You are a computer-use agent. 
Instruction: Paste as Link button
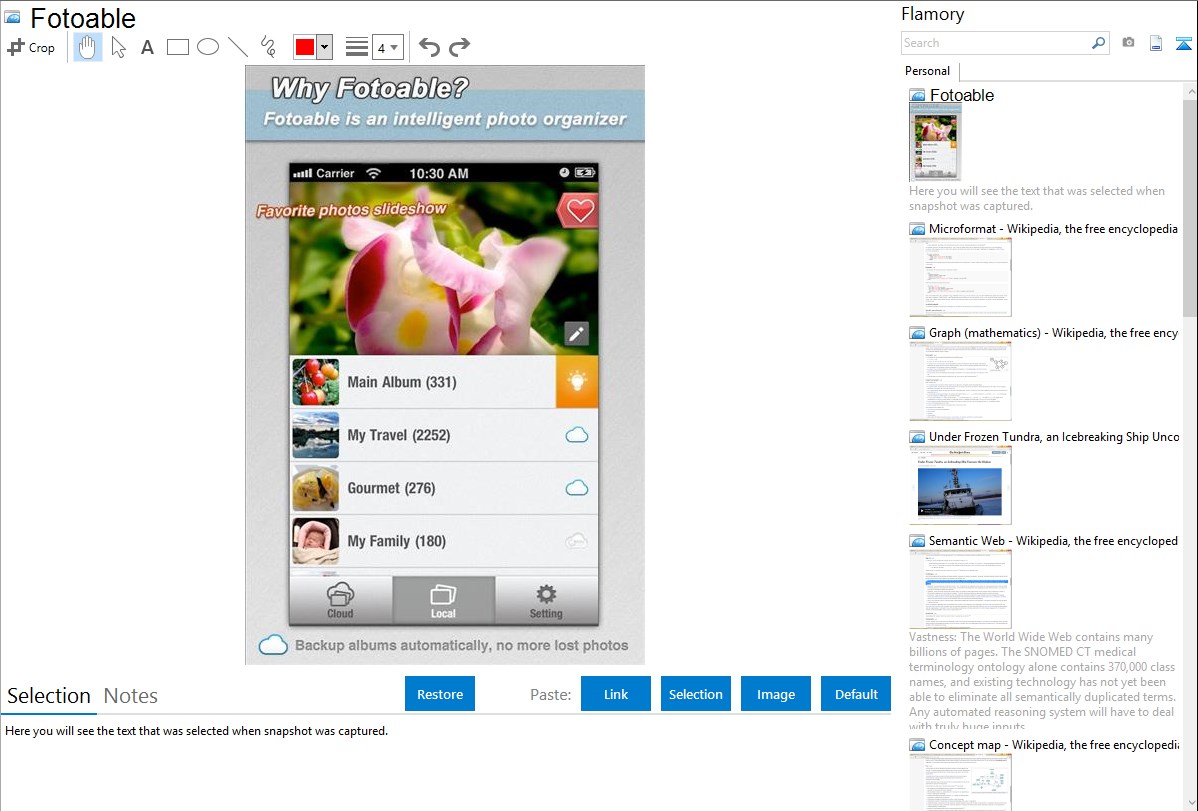[x=616, y=694]
